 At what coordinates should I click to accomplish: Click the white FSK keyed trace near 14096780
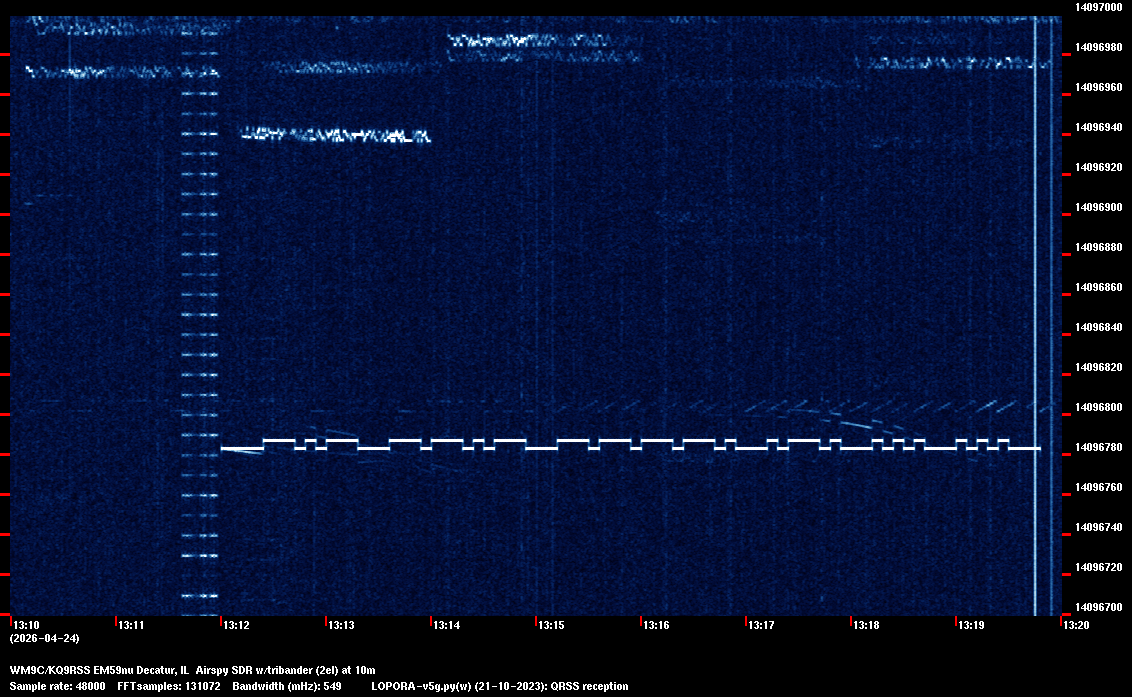point(630,446)
